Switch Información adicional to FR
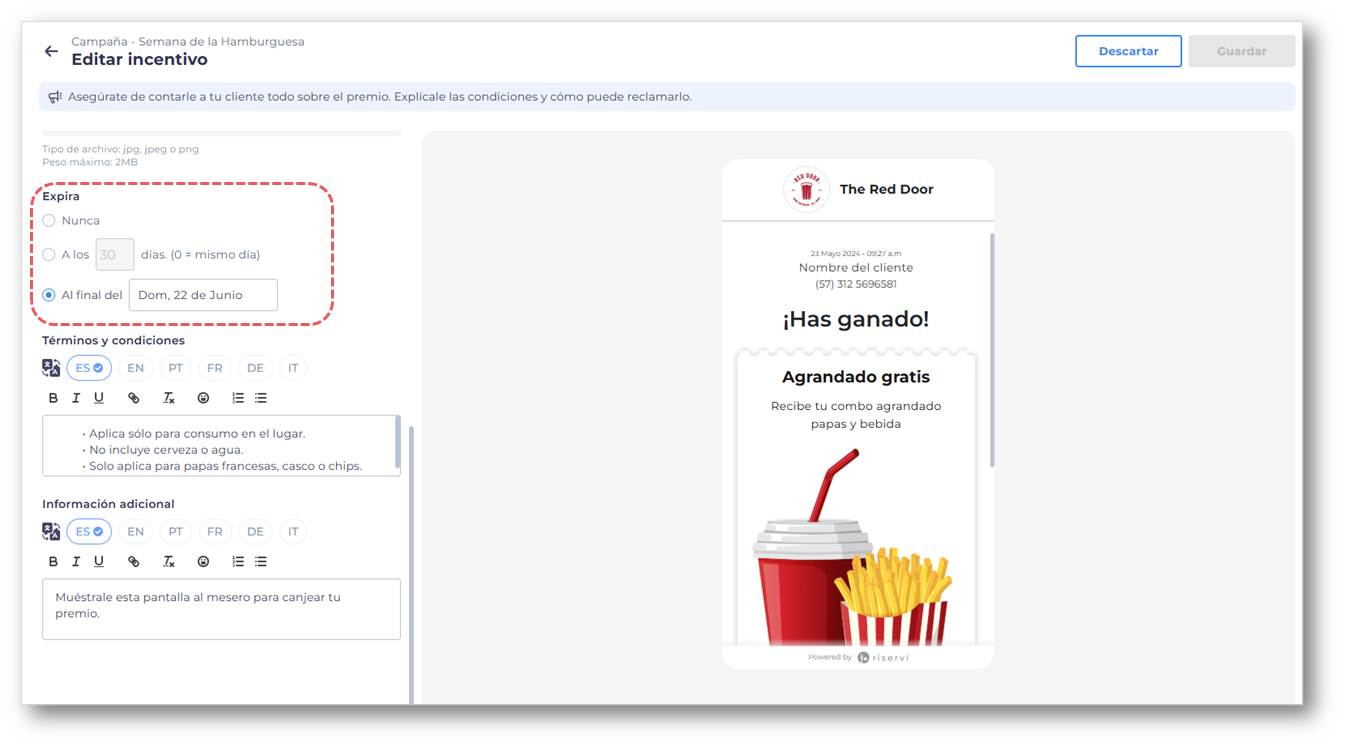Screen dimensions: 1345x747 (x=215, y=532)
